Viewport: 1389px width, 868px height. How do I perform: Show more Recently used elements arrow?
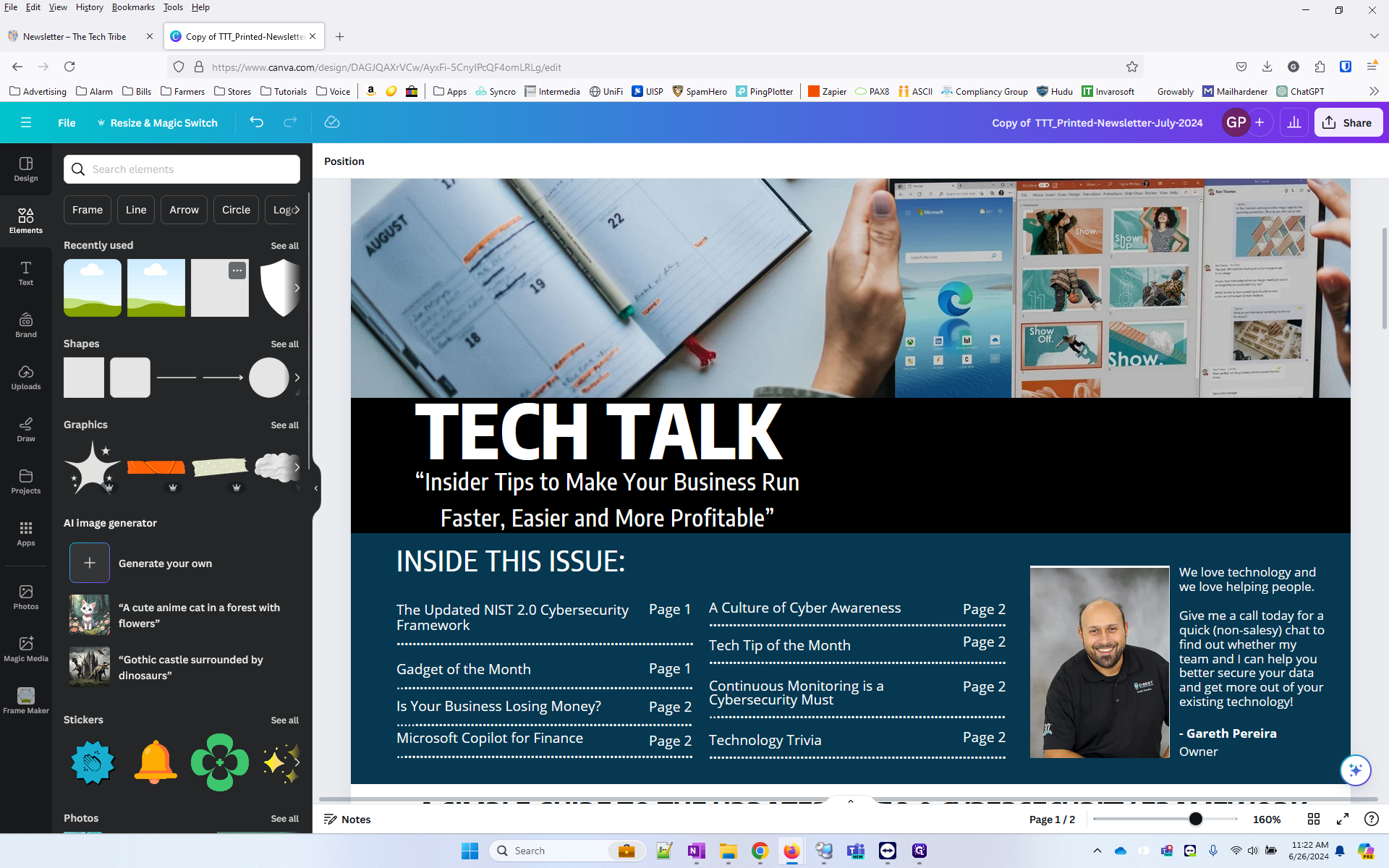pyautogui.click(x=297, y=288)
